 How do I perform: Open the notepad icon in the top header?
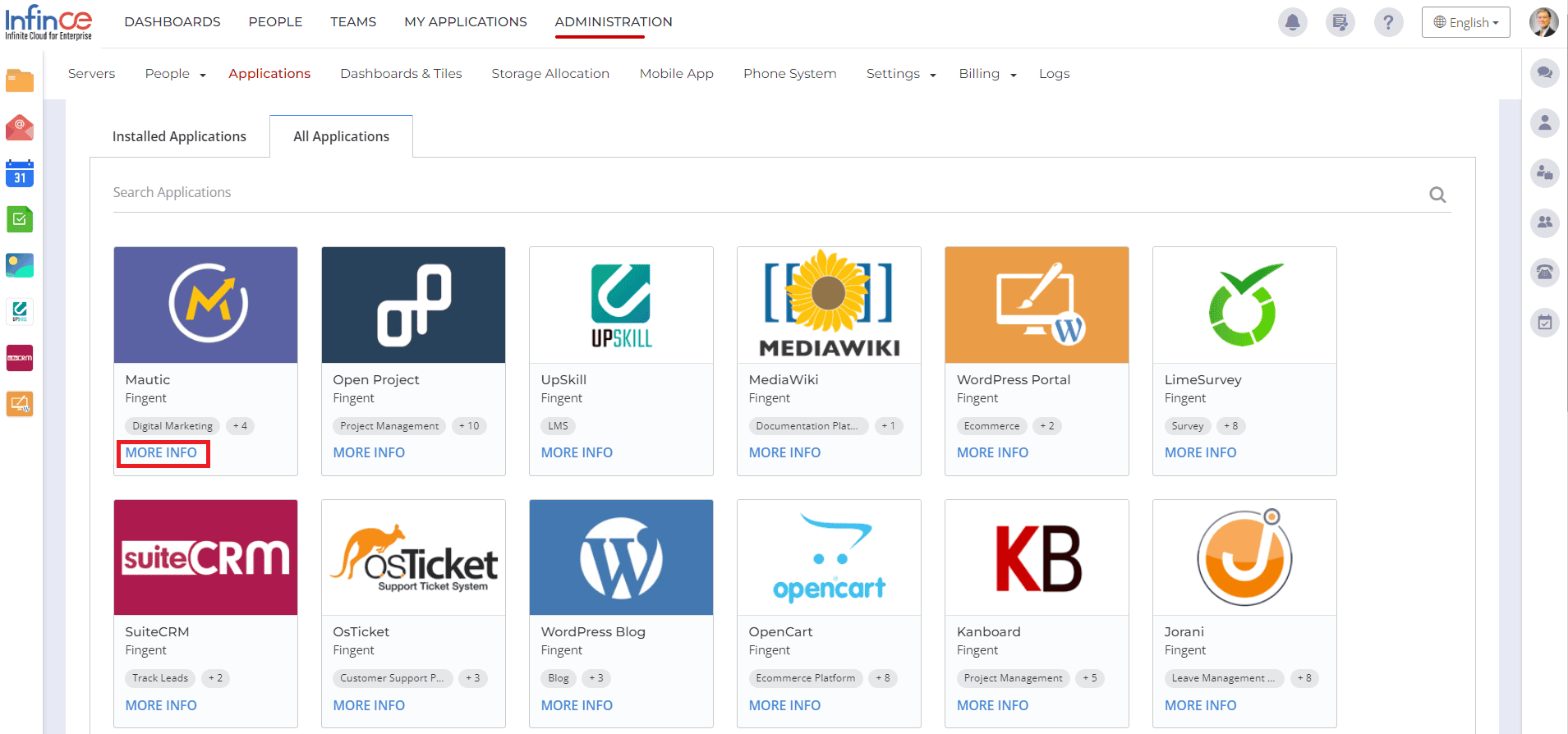[1340, 22]
